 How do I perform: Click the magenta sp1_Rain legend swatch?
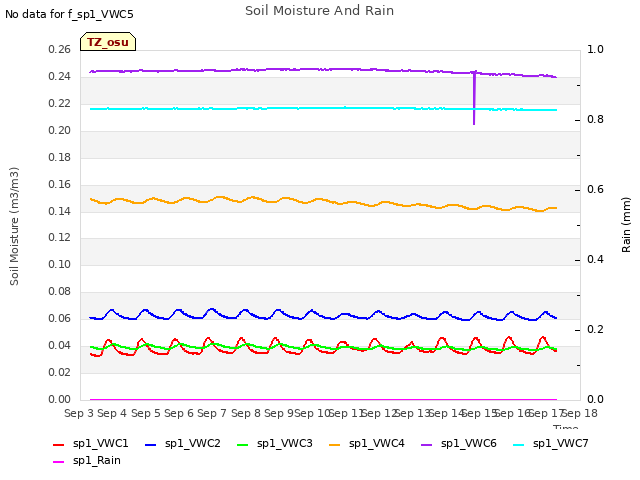(x=59, y=462)
